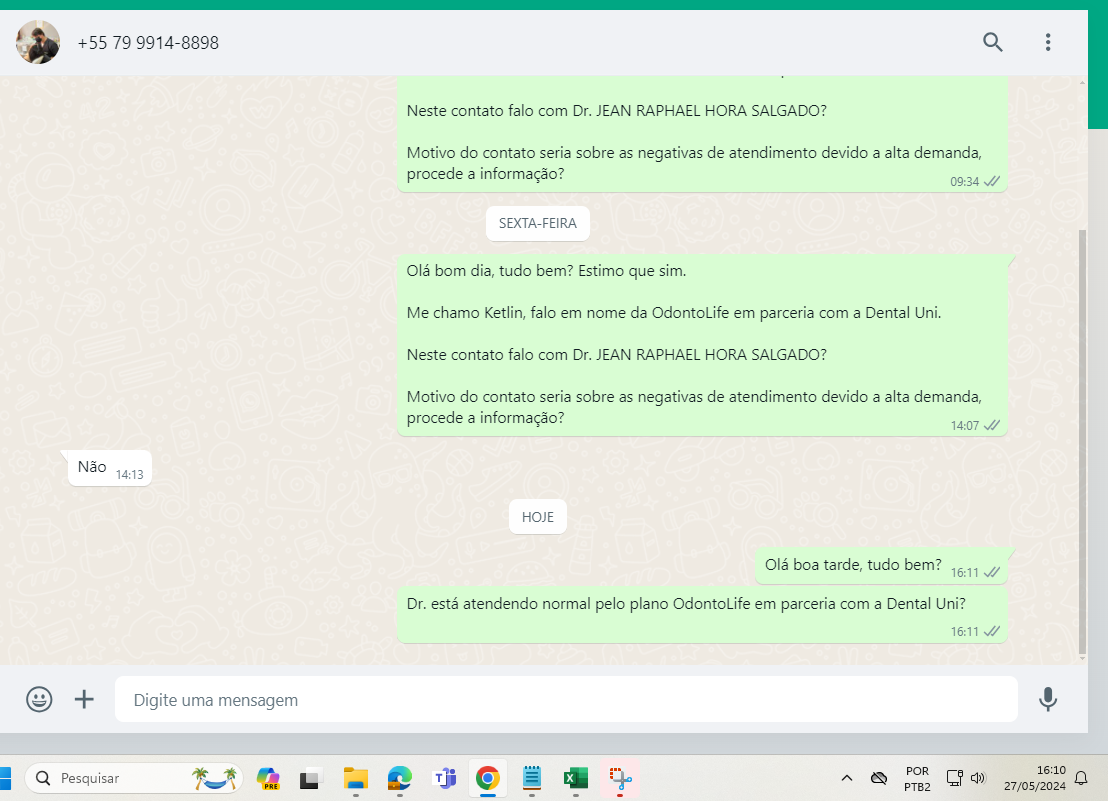Click the HOJE date label

(x=538, y=517)
